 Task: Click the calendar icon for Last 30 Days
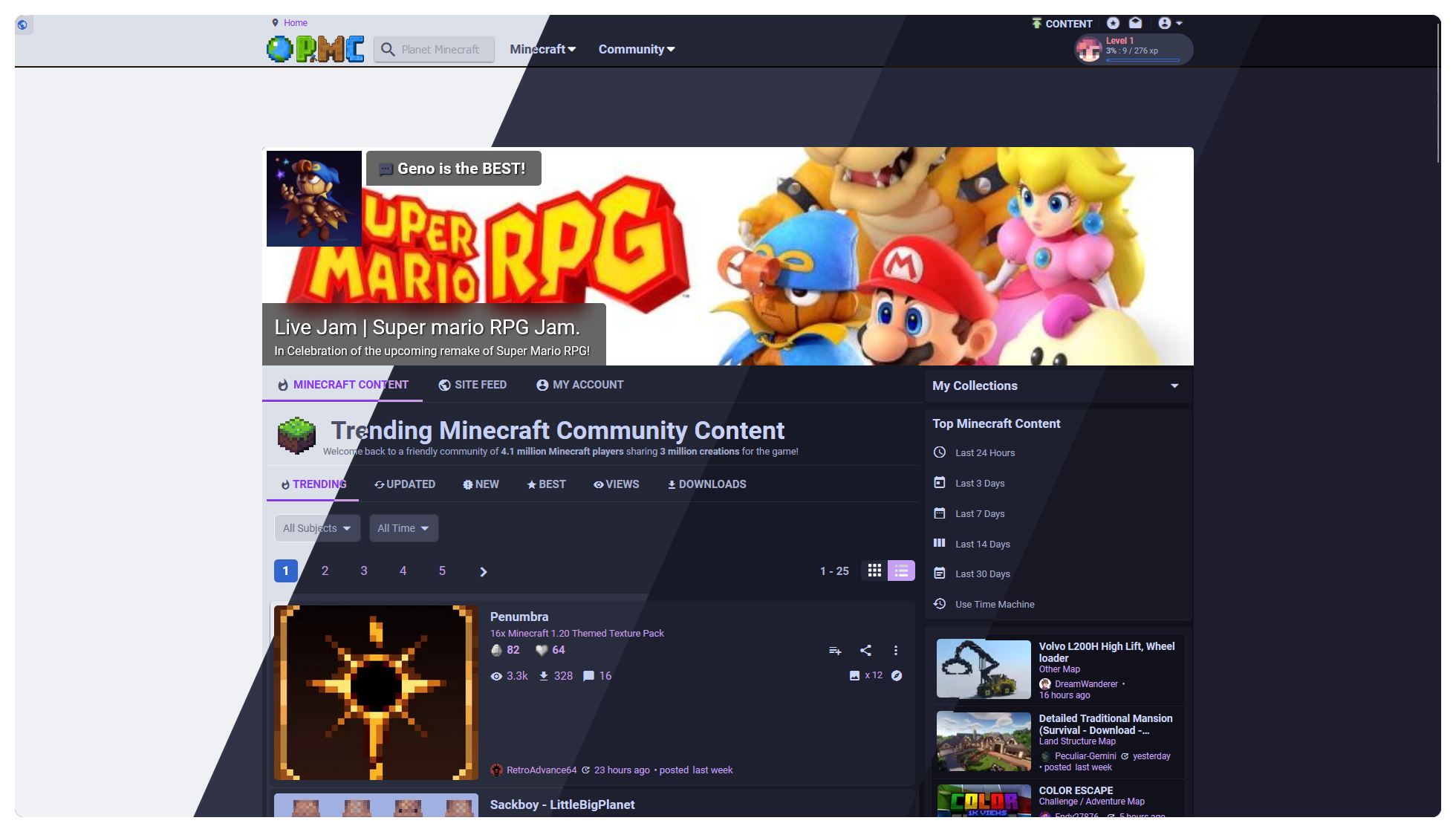pos(940,573)
